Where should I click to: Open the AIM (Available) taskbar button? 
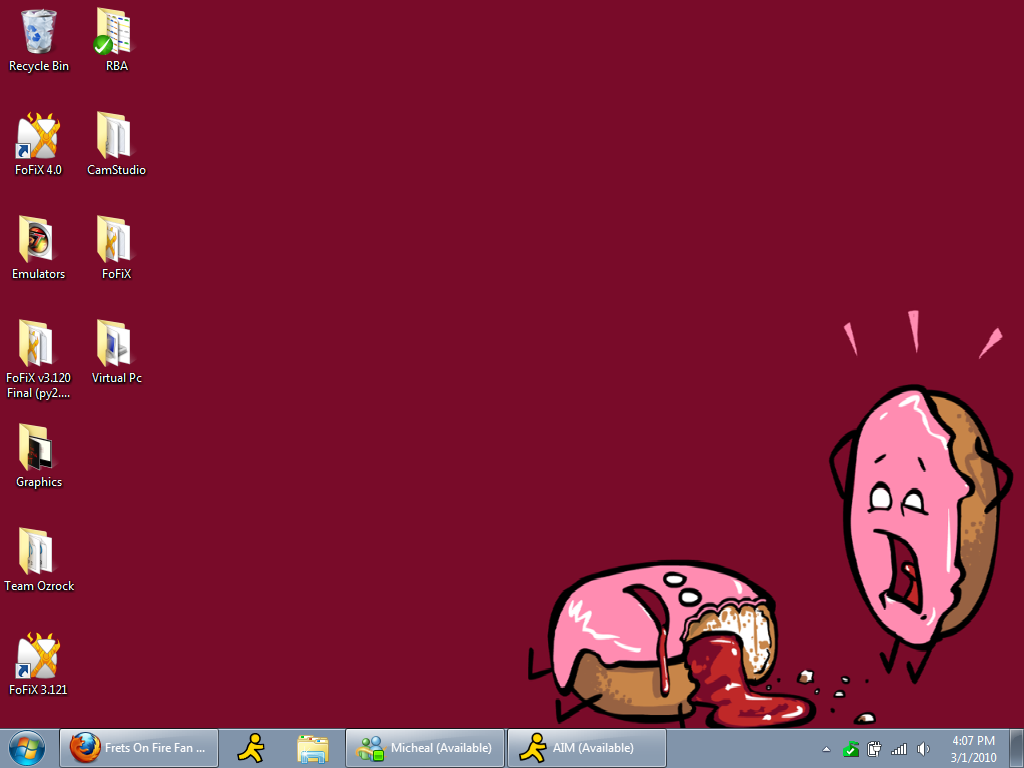click(587, 748)
